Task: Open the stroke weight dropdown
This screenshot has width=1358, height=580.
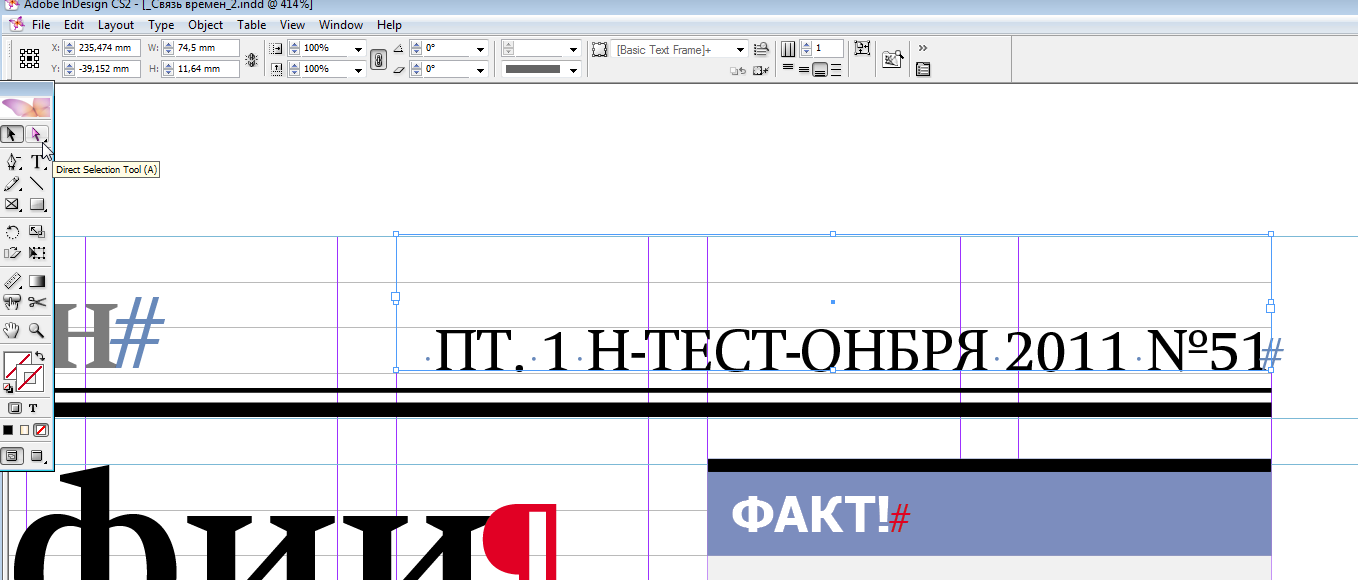Action: tap(573, 49)
